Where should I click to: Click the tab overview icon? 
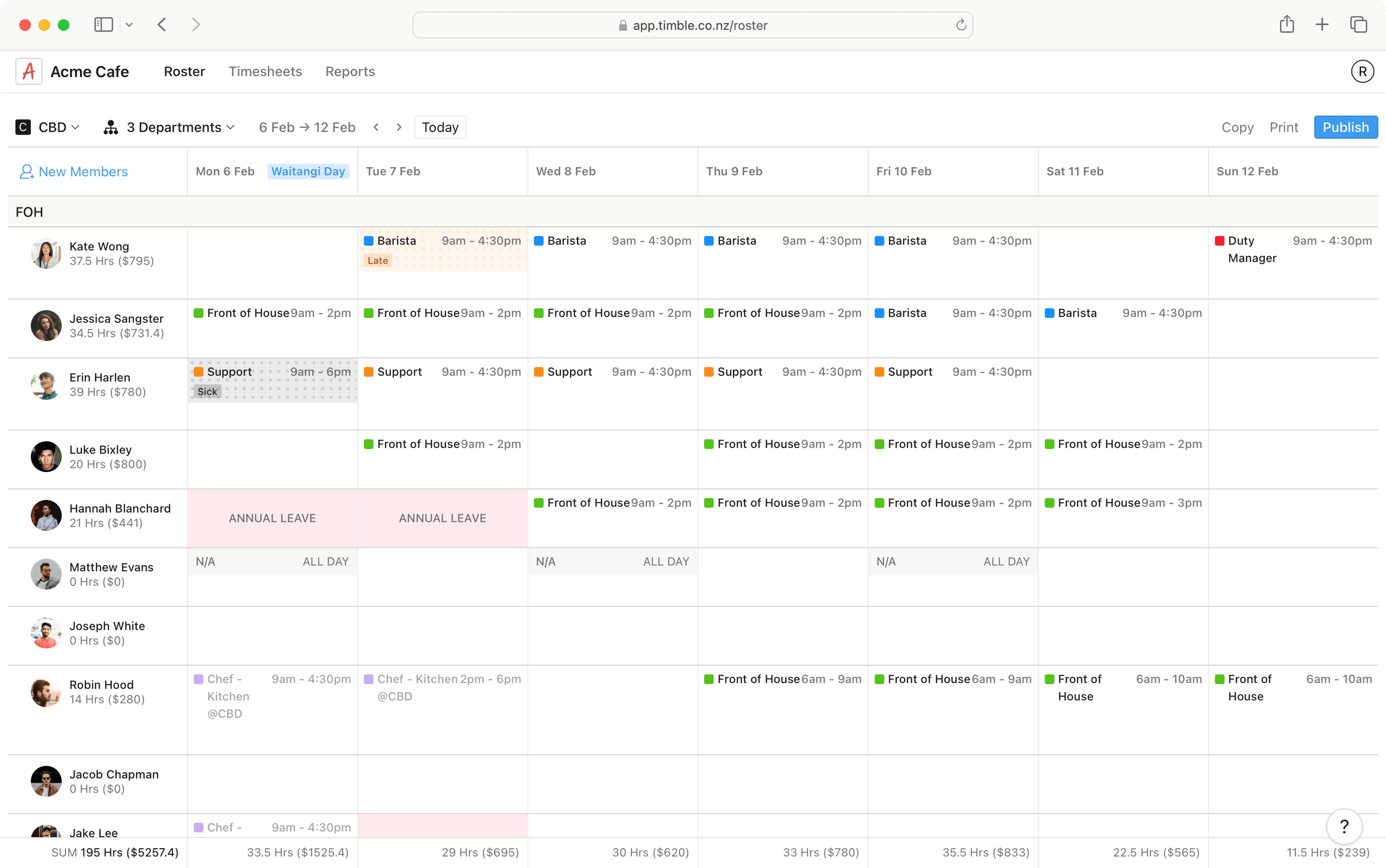(1357, 24)
